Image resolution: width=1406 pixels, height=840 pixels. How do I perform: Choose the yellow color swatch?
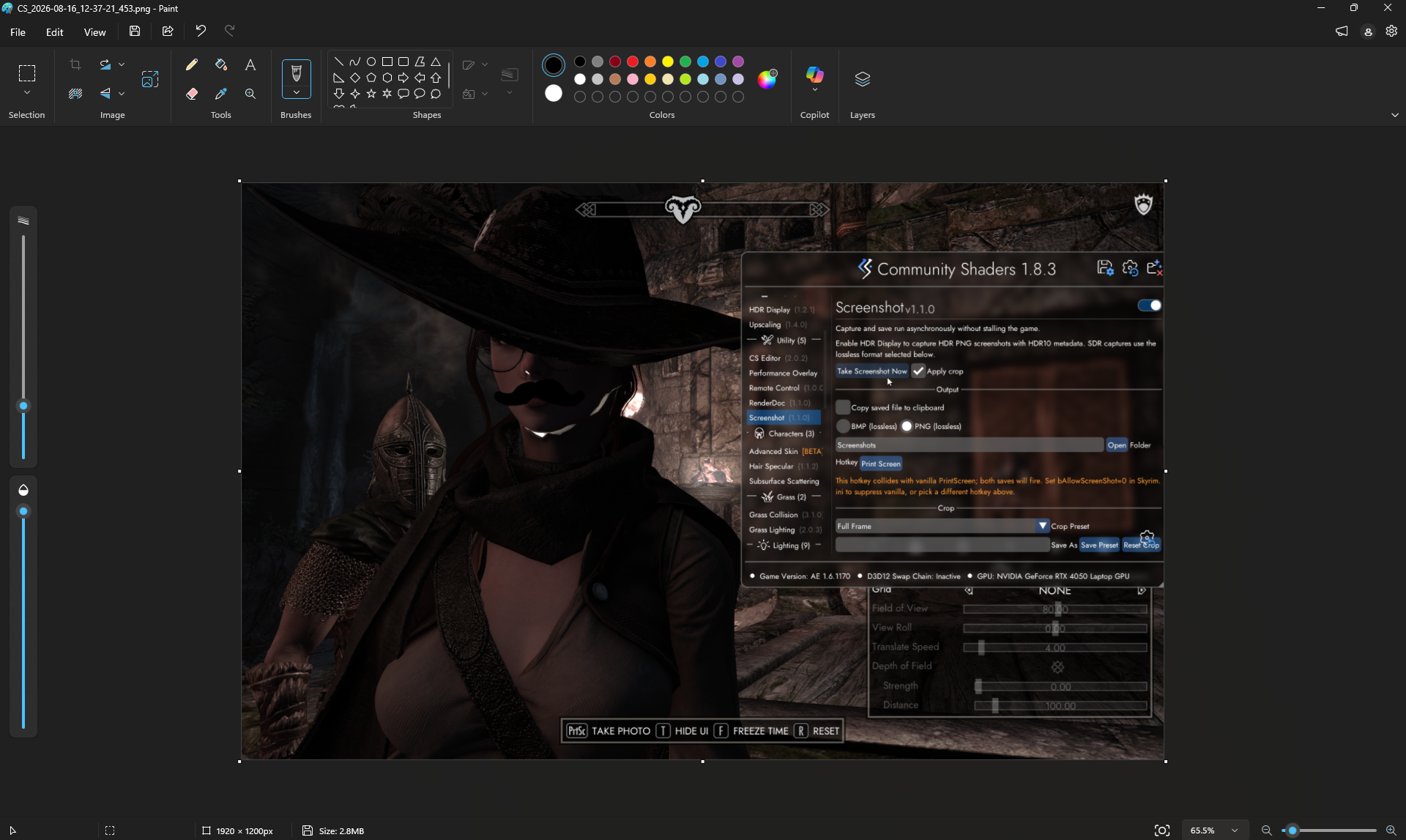tap(668, 62)
